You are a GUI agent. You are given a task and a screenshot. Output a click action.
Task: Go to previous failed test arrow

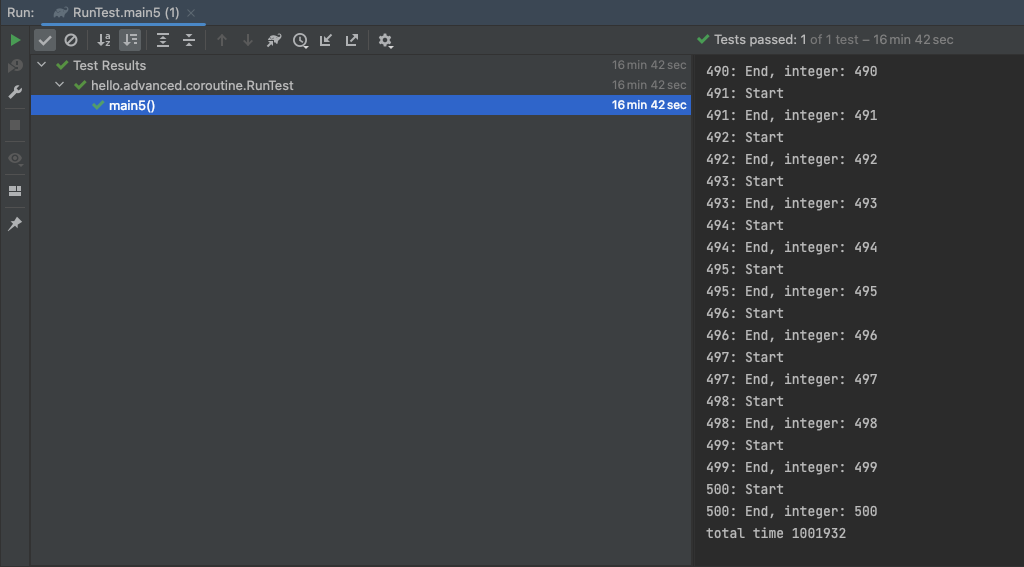(x=222, y=40)
